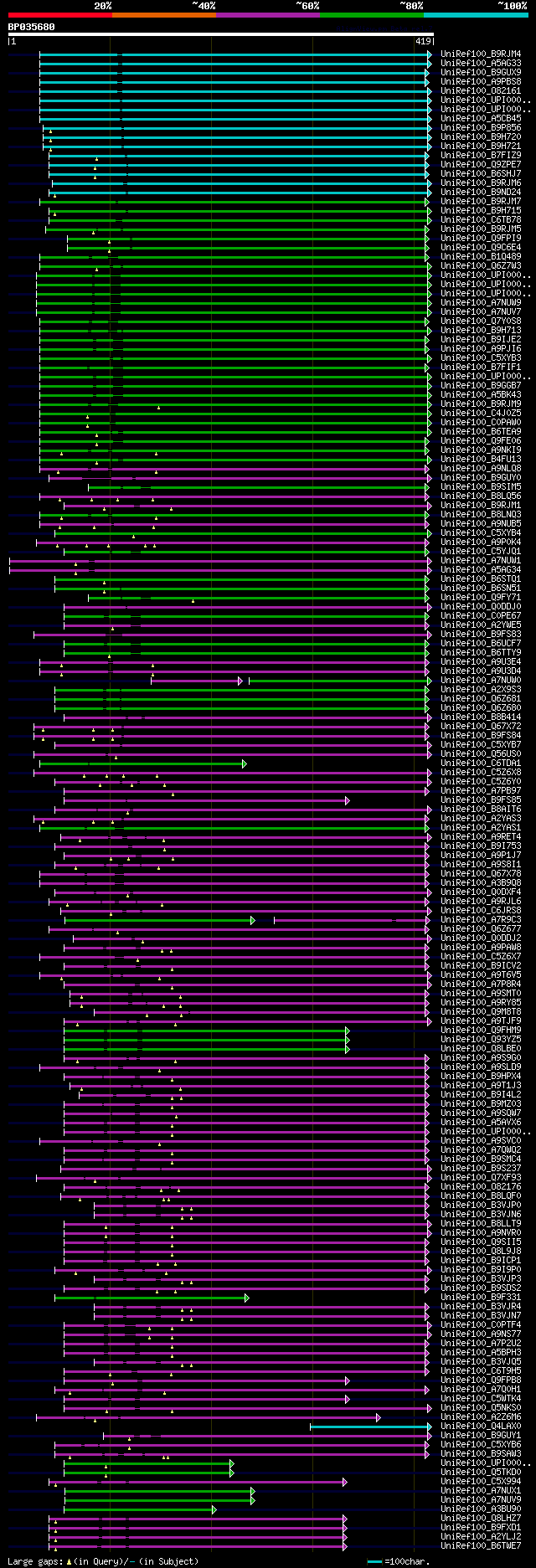The height and width of the screenshot is (1568, 536).
Task: Open the UniRef100_Q9FHM9 hit link
Action: 481,1031
